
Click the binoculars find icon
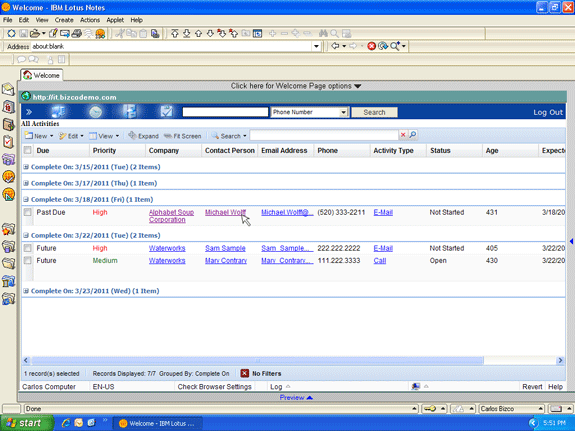tap(323, 34)
